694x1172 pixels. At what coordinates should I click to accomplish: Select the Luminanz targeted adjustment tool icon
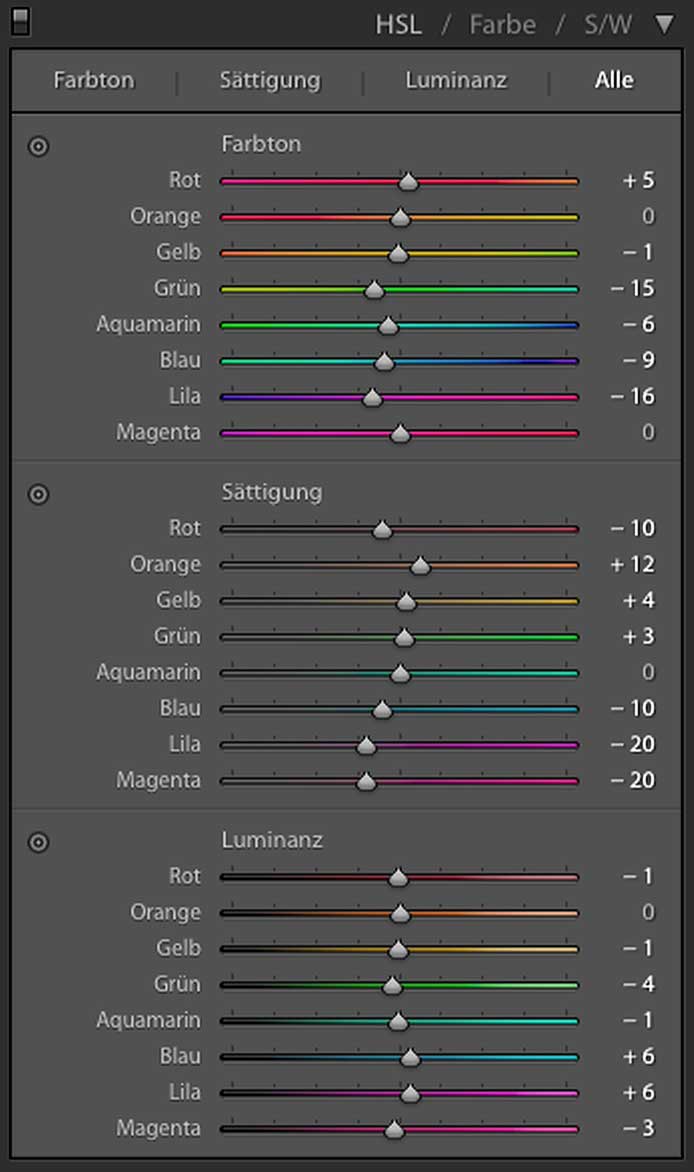38,842
